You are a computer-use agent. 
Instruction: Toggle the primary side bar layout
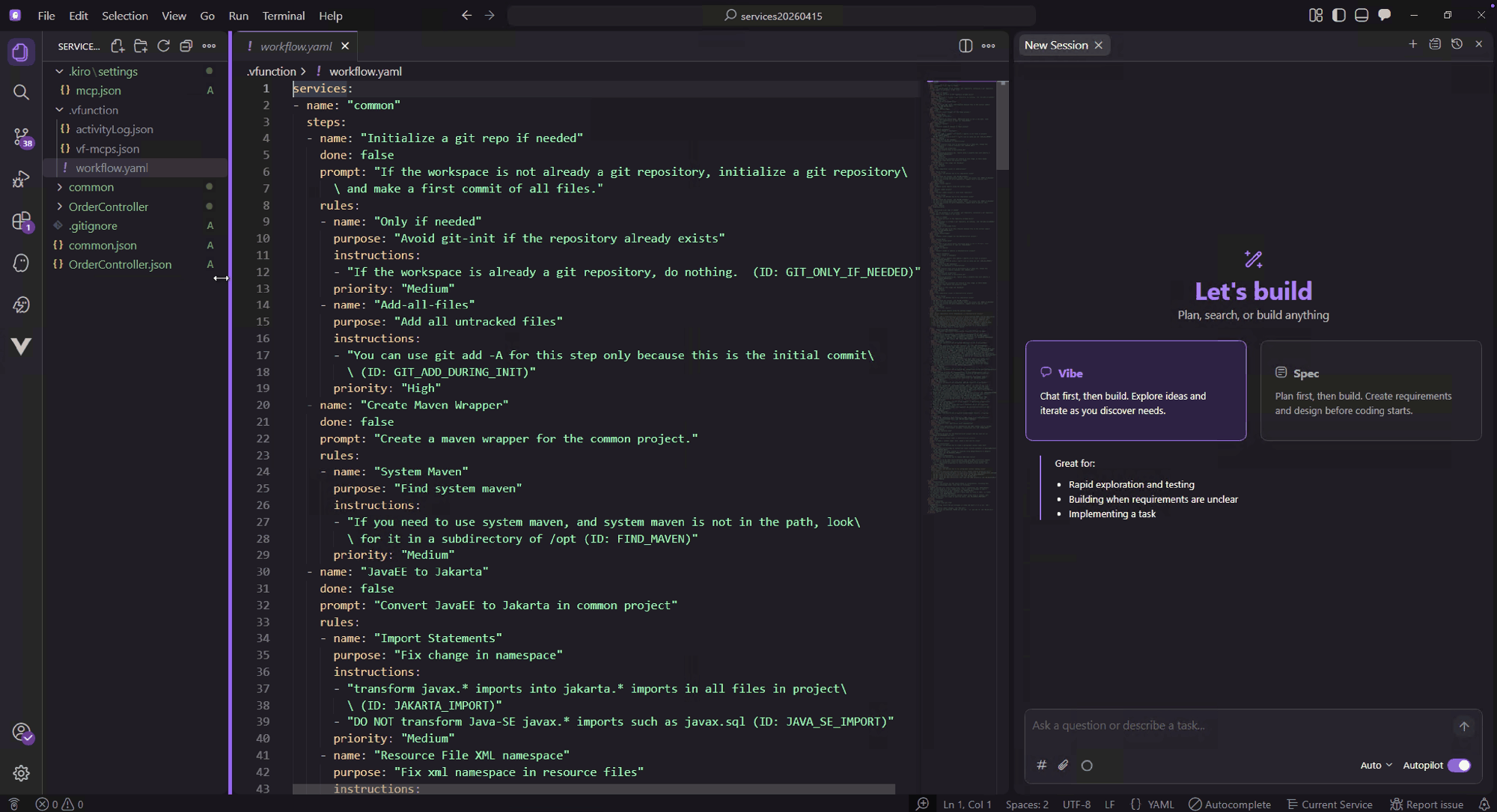click(1339, 15)
